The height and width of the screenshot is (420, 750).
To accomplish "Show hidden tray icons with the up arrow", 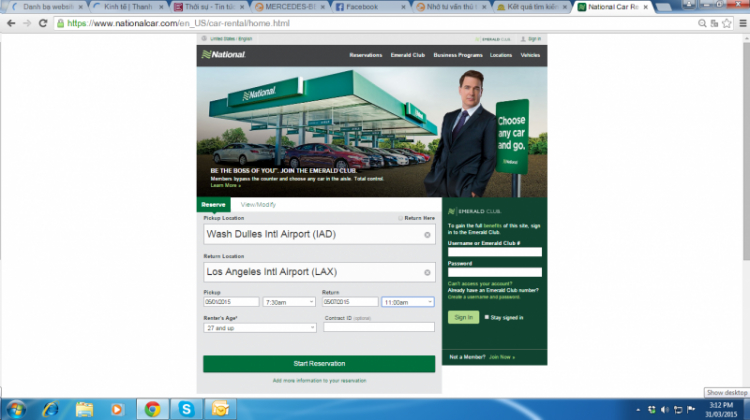I will (638, 410).
